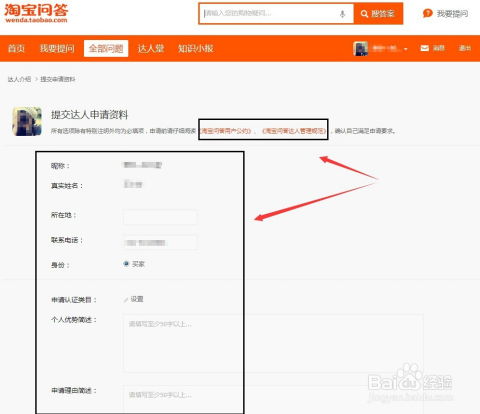
Task: Select the 全部问题 nav tab
Action: (x=106, y=49)
